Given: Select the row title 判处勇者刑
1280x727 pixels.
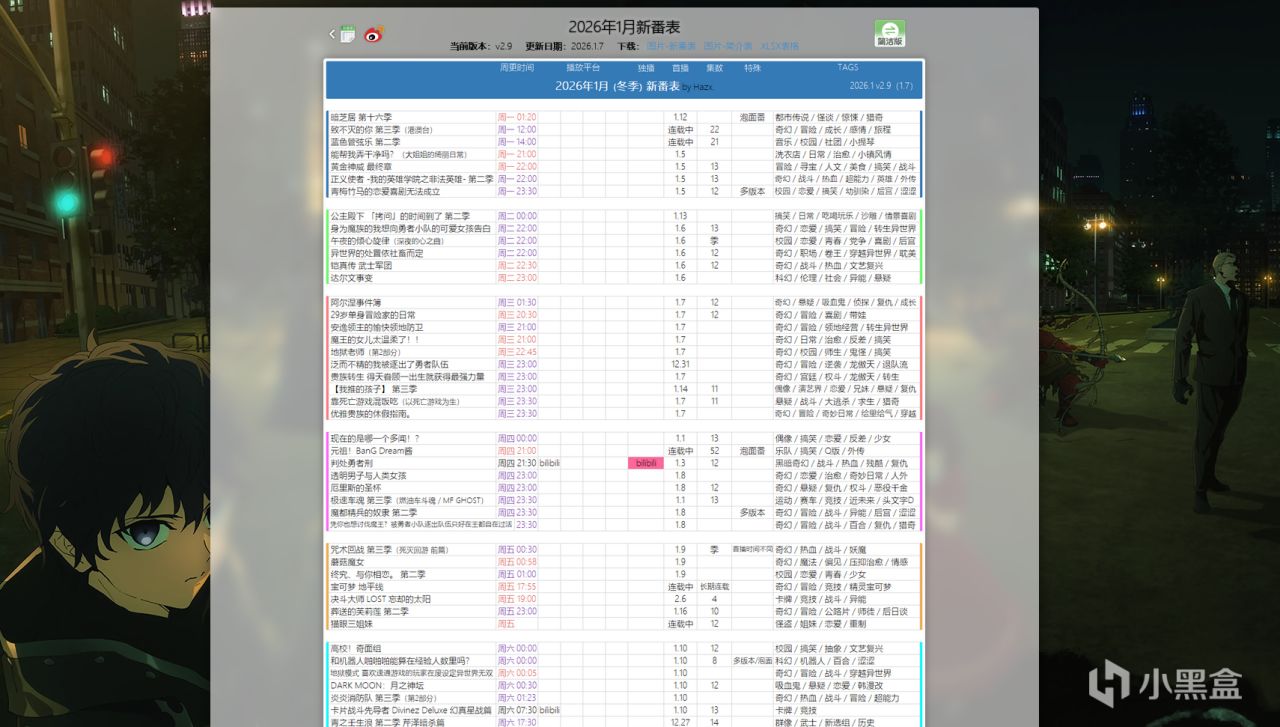Looking at the screenshot, I should pyautogui.click(x=351, y=463).
